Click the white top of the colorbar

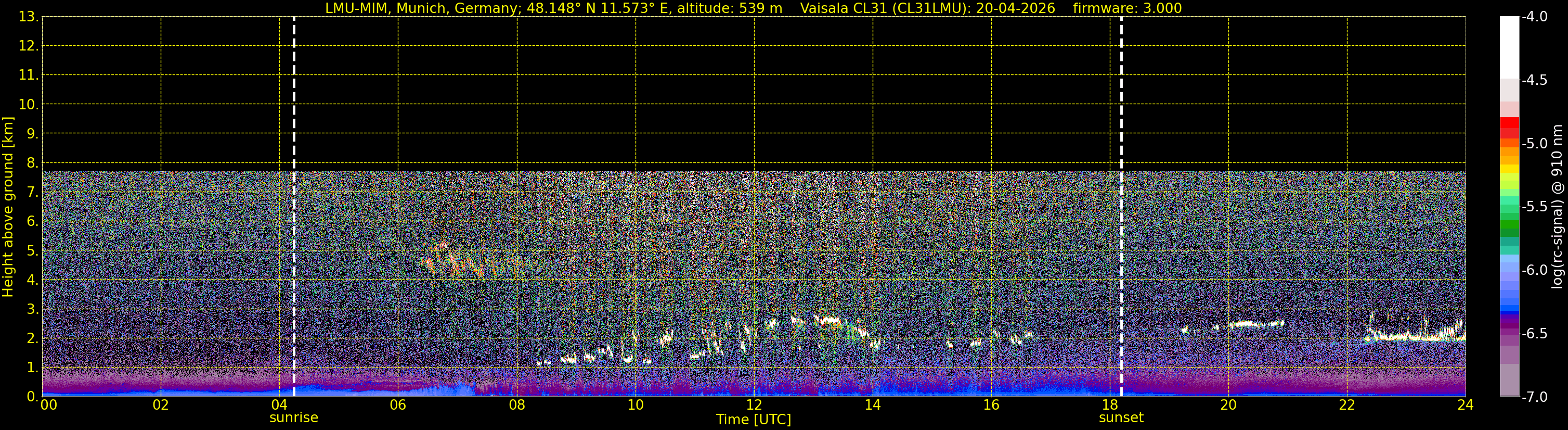pyautogui.click(x=1510, y=47)
